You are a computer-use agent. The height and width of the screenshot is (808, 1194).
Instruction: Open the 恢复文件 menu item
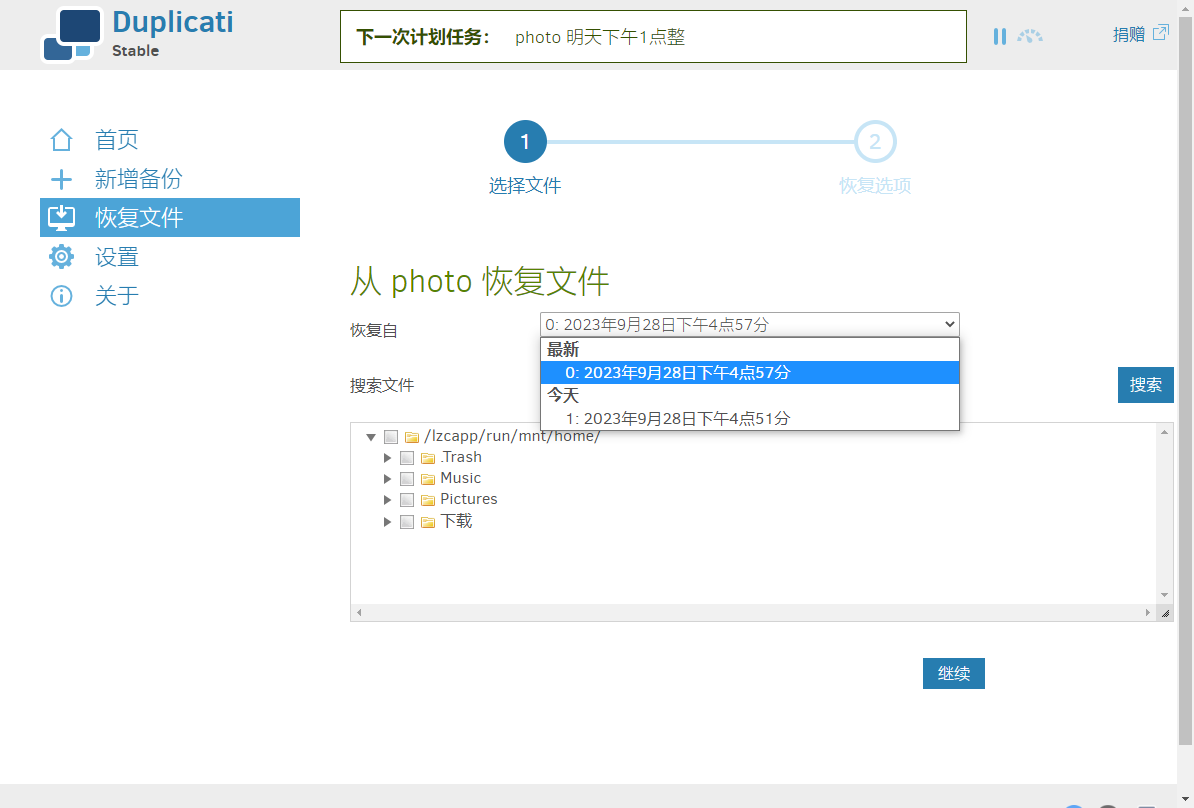(x=170, y=218)
